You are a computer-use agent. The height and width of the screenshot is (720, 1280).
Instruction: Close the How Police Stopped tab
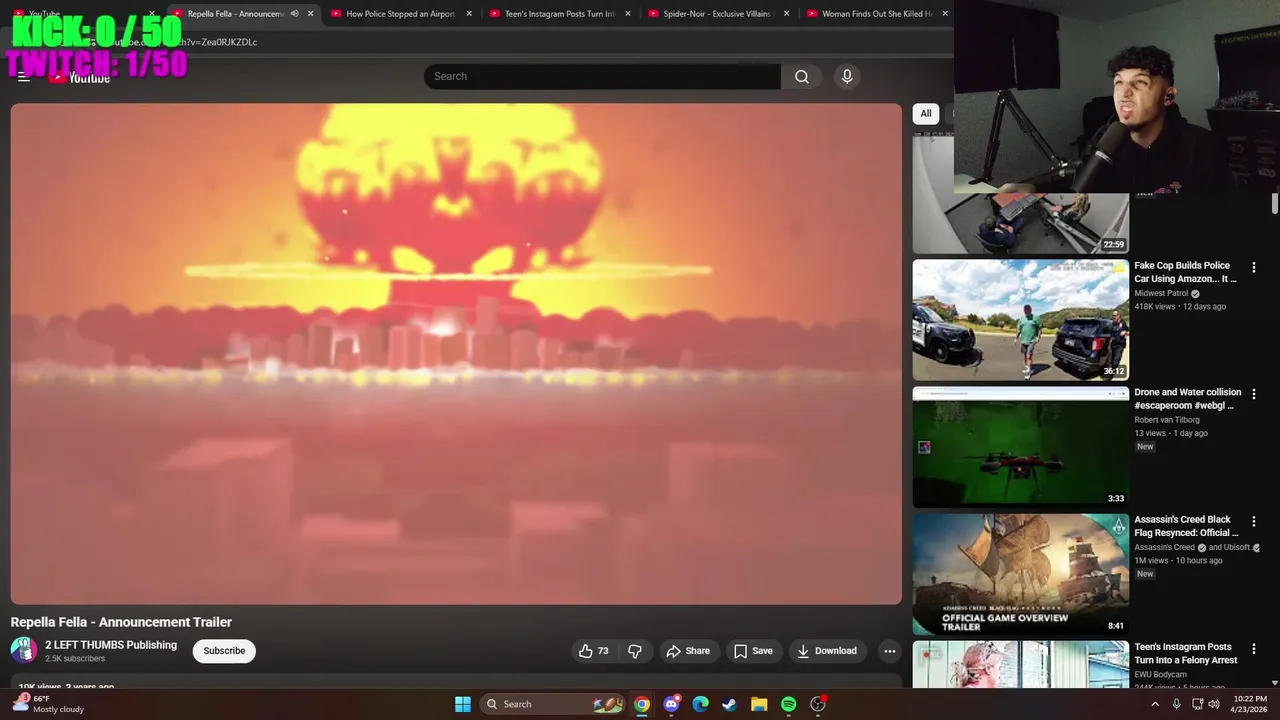[x=469, y=14]
